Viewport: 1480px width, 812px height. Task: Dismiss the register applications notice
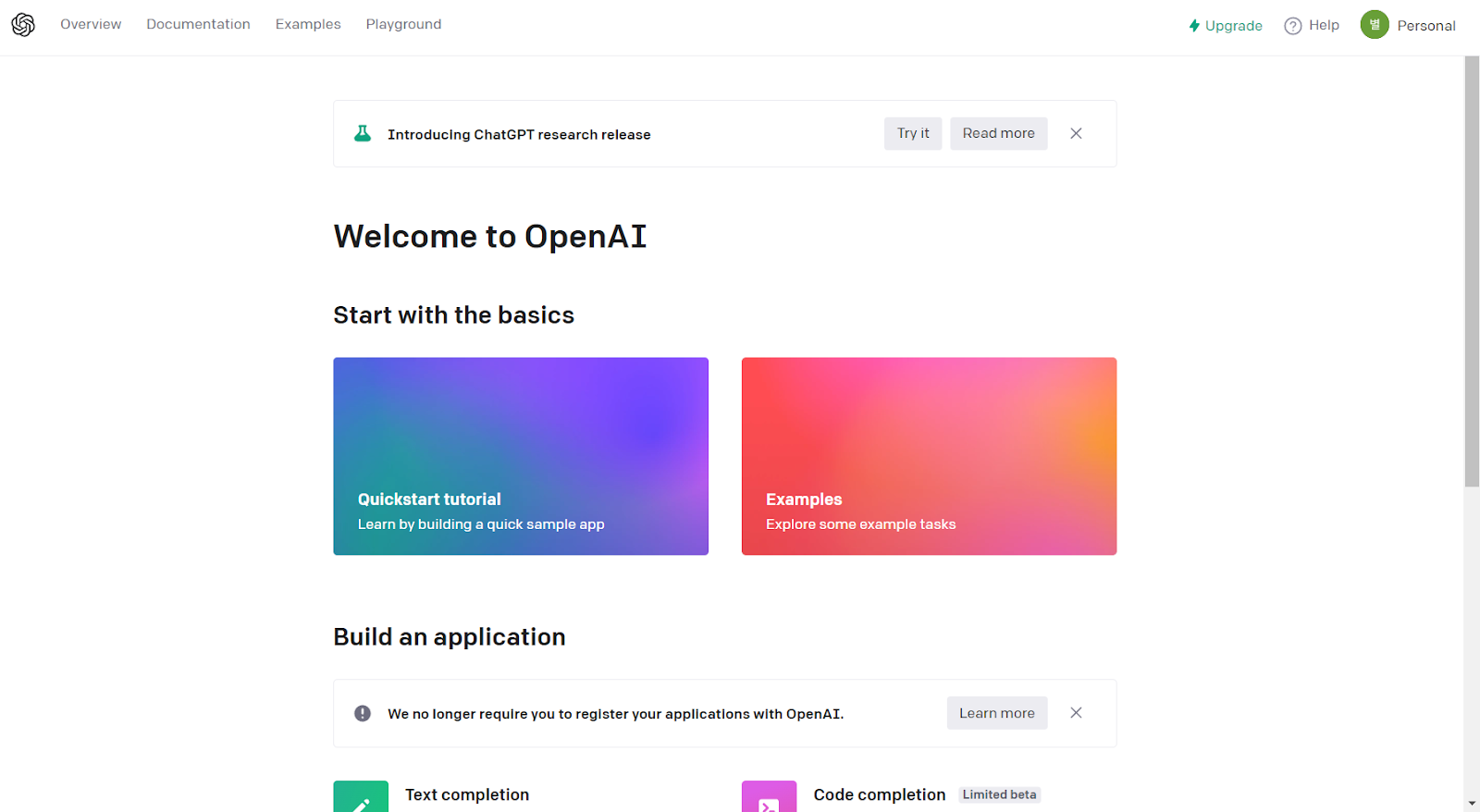(x=1076, y=713)
